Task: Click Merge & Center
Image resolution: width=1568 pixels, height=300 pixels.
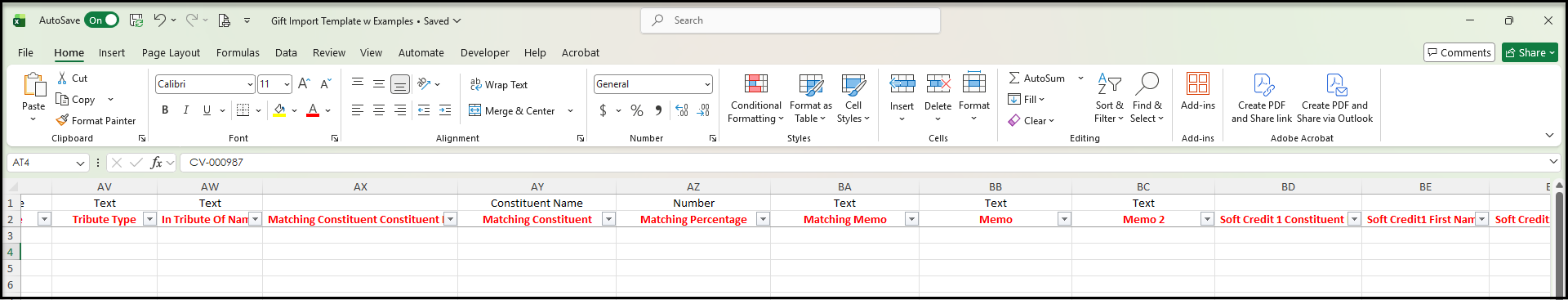Action: click(512, 110)
